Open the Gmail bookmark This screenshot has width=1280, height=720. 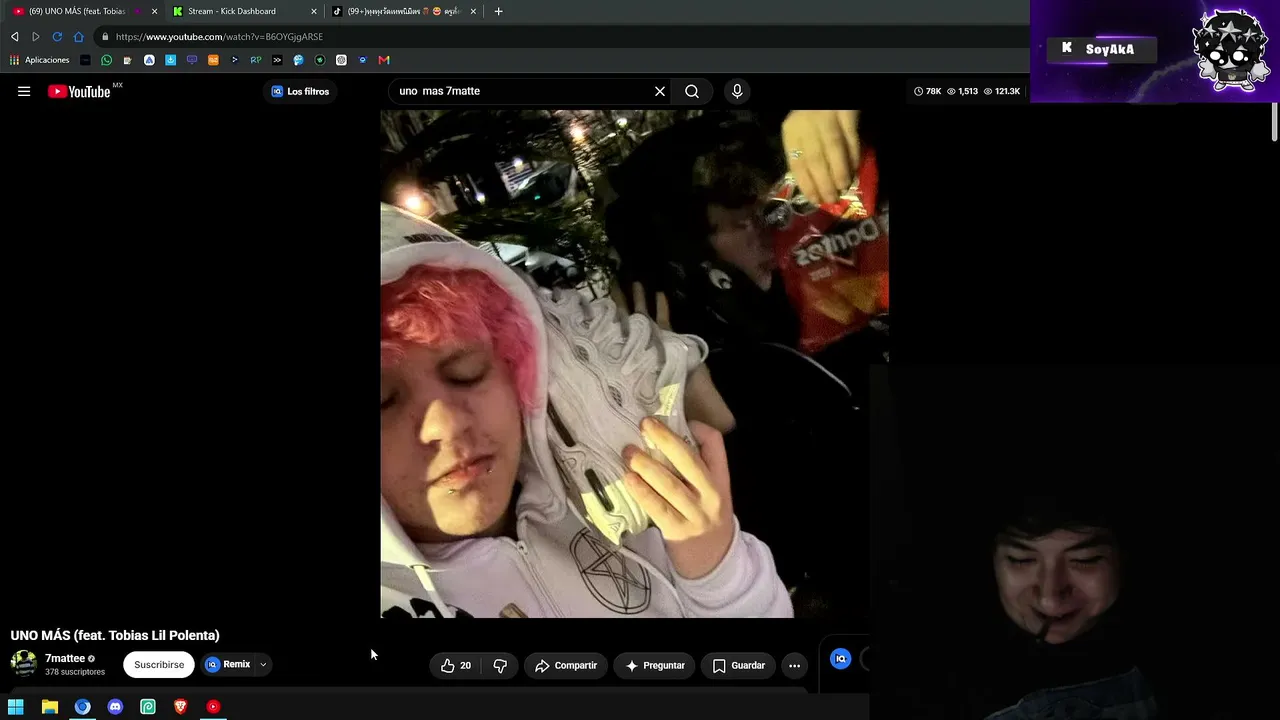point(384,60)
